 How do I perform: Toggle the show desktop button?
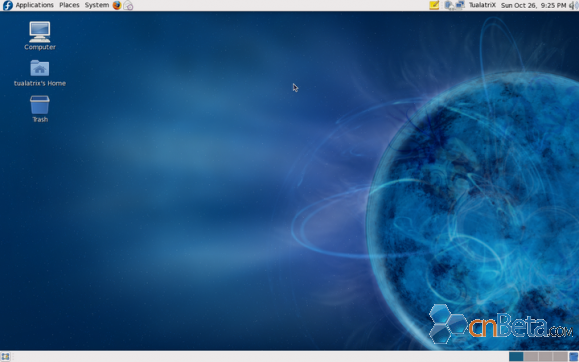[5, 356]
